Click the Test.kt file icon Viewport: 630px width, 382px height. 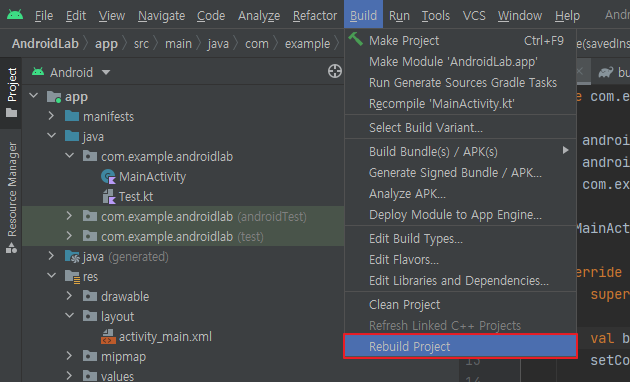coord(109,196)
